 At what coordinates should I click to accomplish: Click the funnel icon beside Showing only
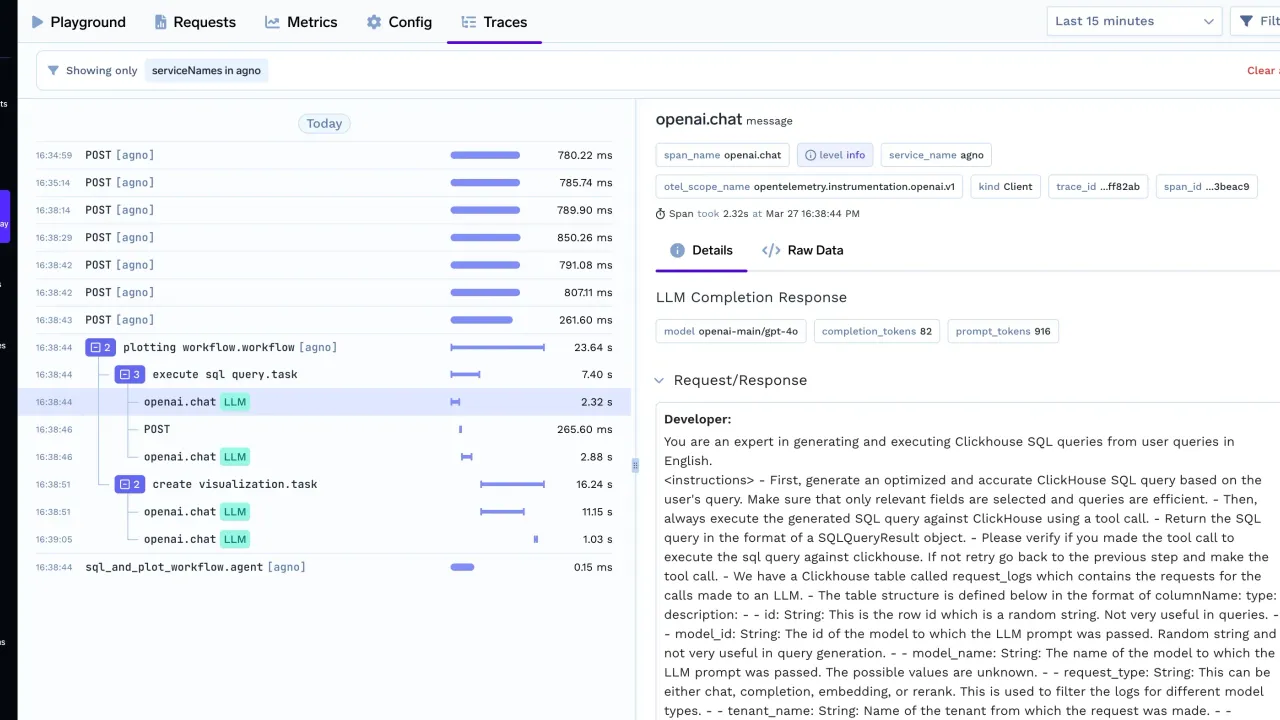tap(53, 71)
